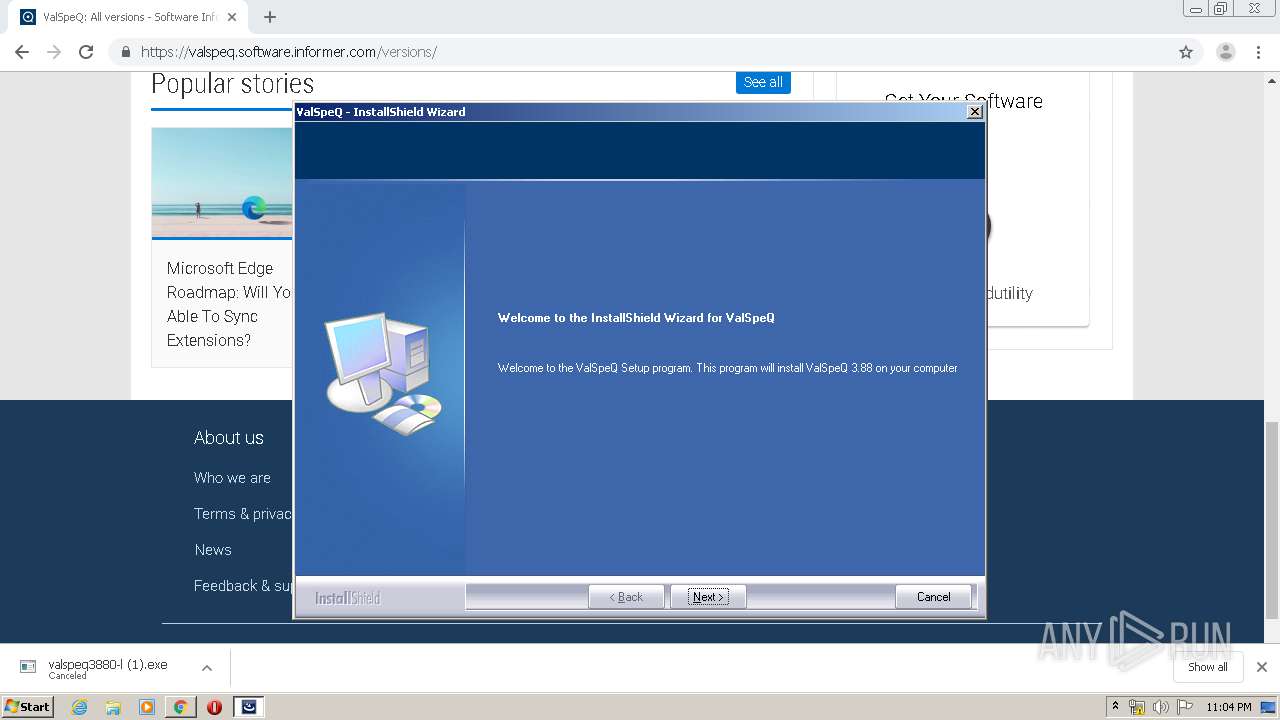Show all downloads
The image size is (1280, 720).
coord(1207,667)
